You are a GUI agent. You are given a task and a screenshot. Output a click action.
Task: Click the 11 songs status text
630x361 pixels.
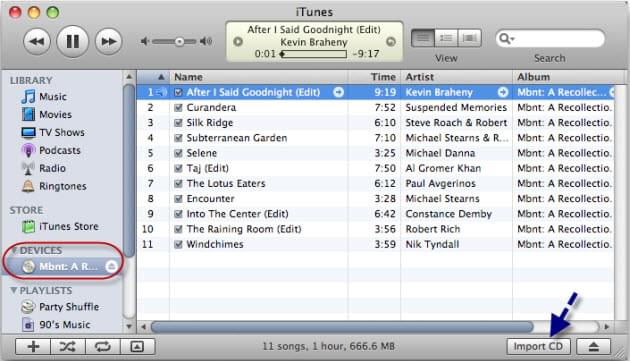tap(329, 347)
